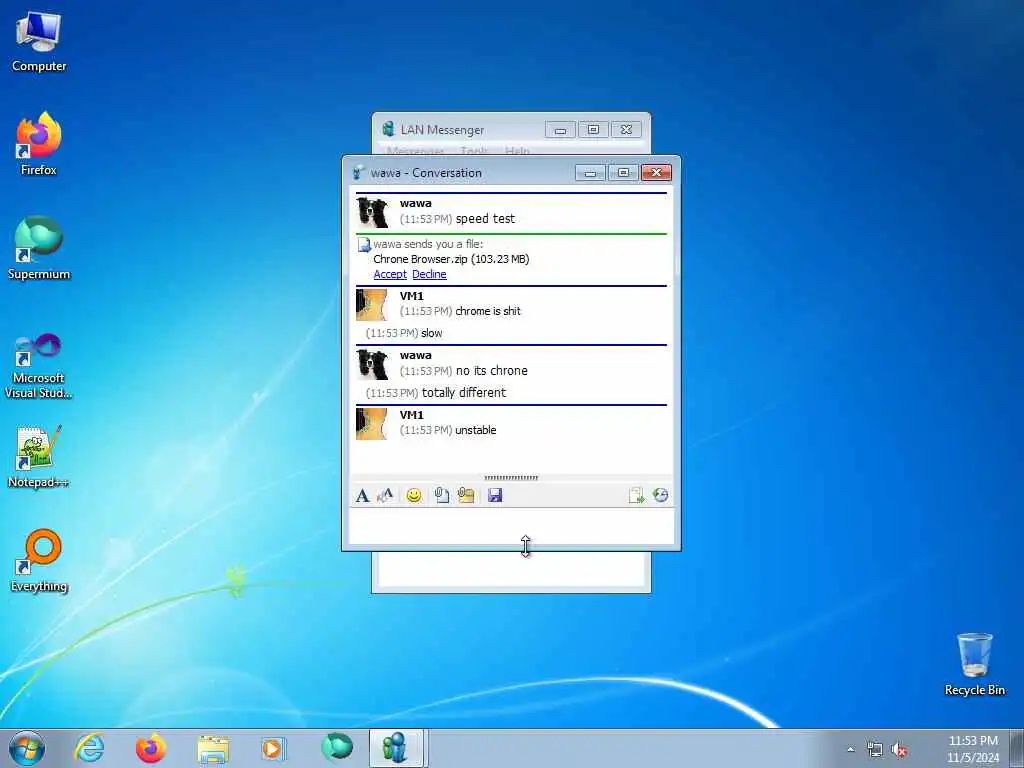Select the Supermium desktop shortcut

click(x=39, y=248)
